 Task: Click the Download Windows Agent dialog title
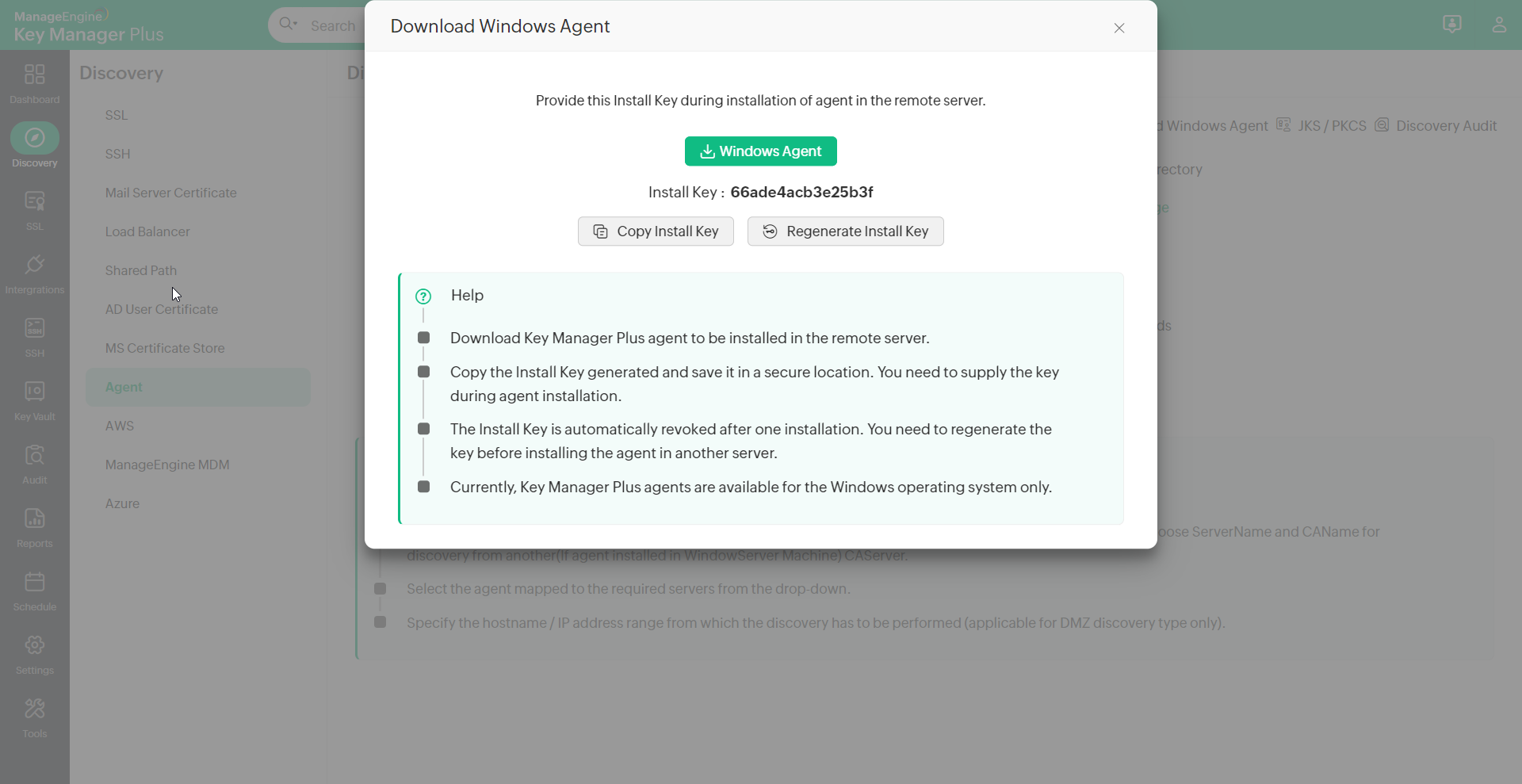point(500,26)
